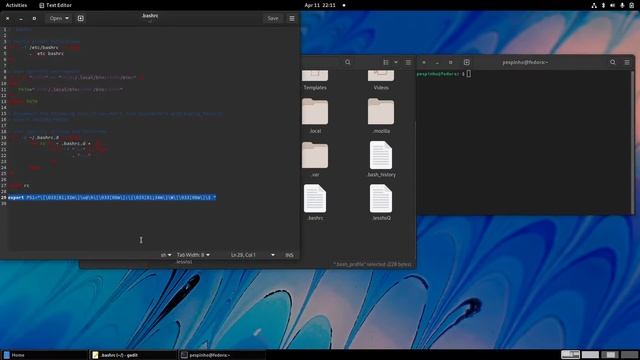
Task: Open the Tab Width dropdown
Action: coord(193,255)
